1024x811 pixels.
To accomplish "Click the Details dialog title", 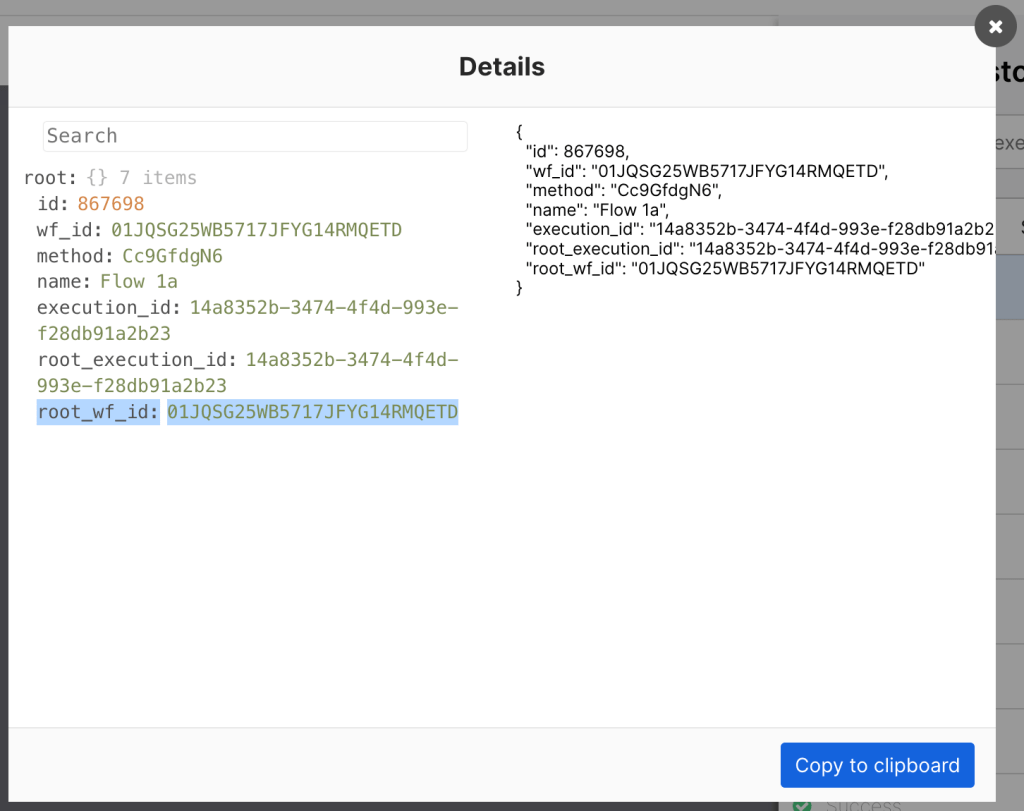I will tap(502, 67).
